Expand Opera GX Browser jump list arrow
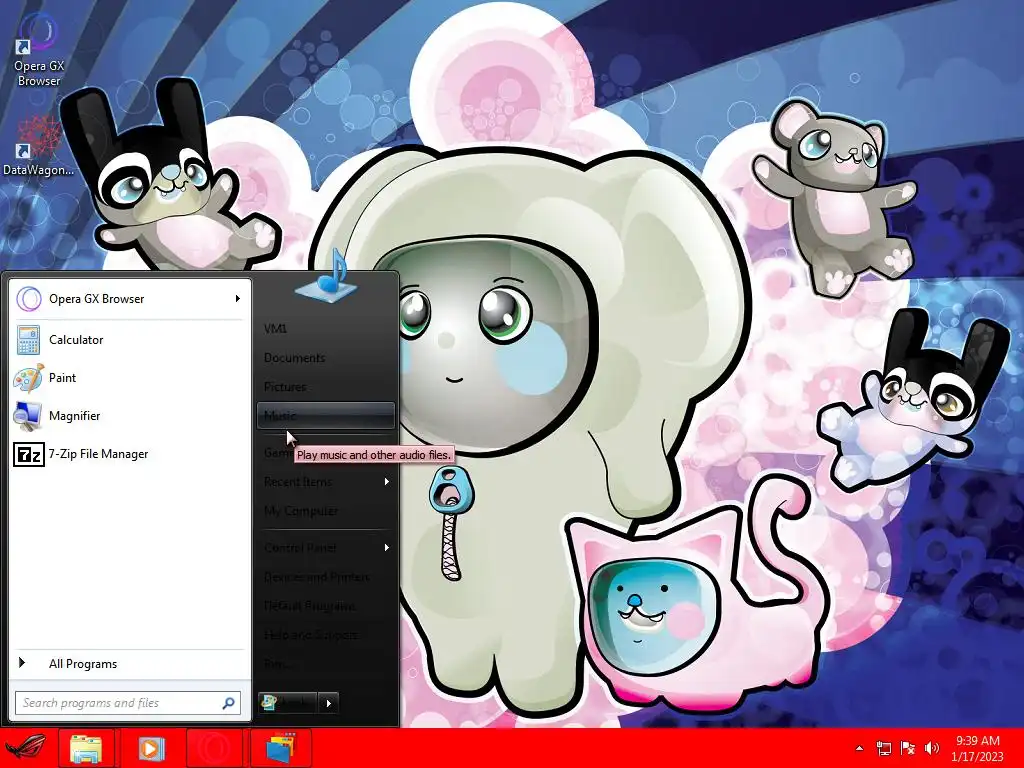Image resolution: width=1024 pixels, height=768 pixels. tap(238, 298)
